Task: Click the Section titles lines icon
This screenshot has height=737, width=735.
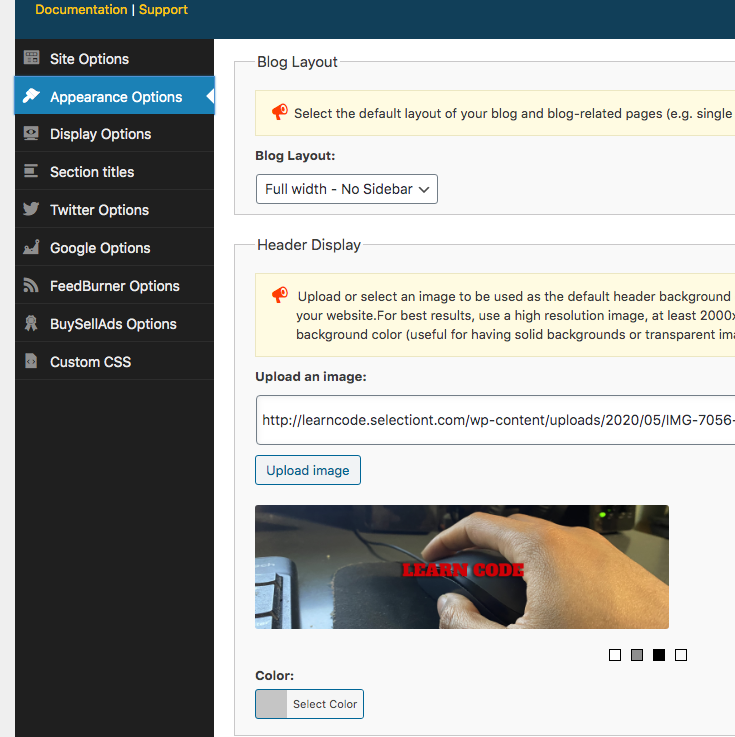Action: coord(31,171)
